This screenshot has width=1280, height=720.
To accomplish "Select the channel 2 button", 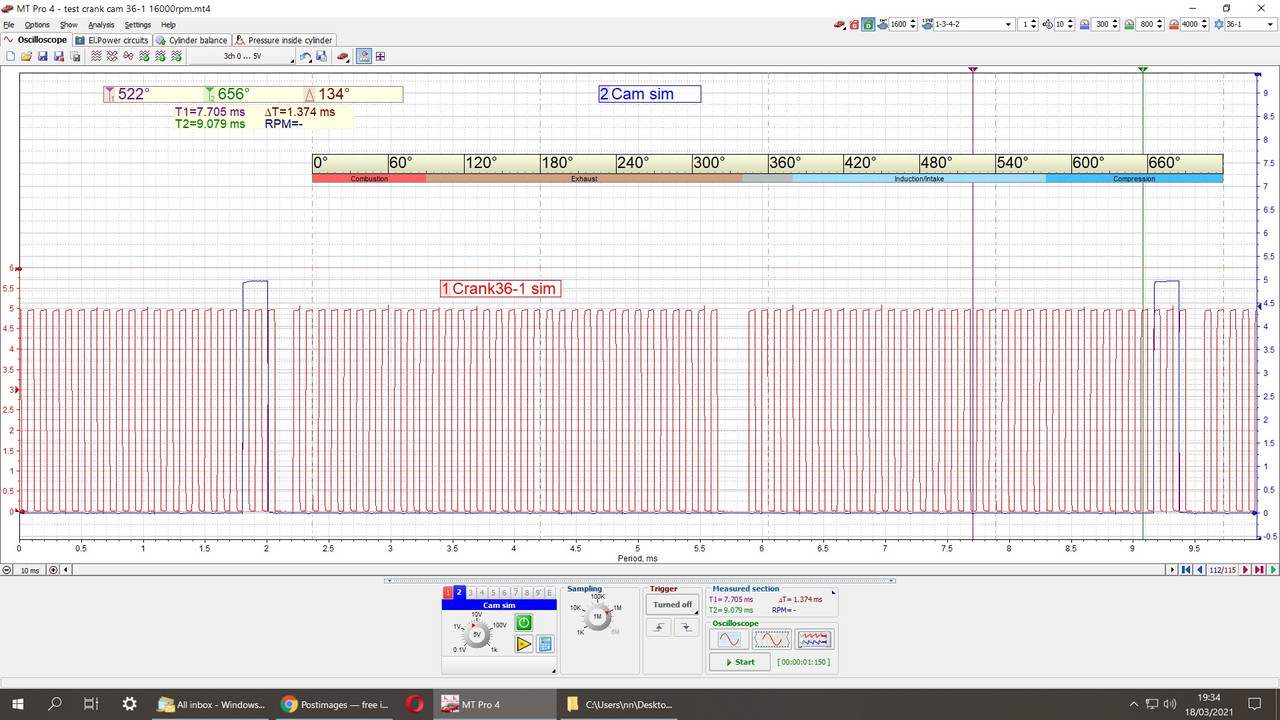I will (x=459, y=592).
